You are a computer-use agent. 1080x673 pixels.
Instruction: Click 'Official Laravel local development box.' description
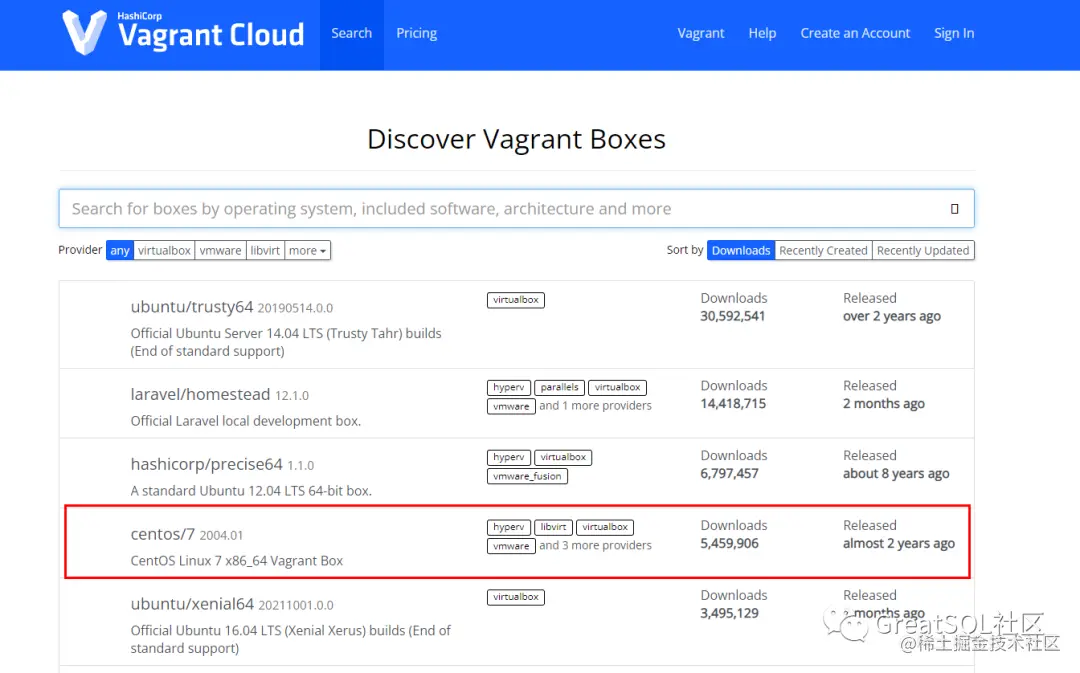(x=246, y=421)
